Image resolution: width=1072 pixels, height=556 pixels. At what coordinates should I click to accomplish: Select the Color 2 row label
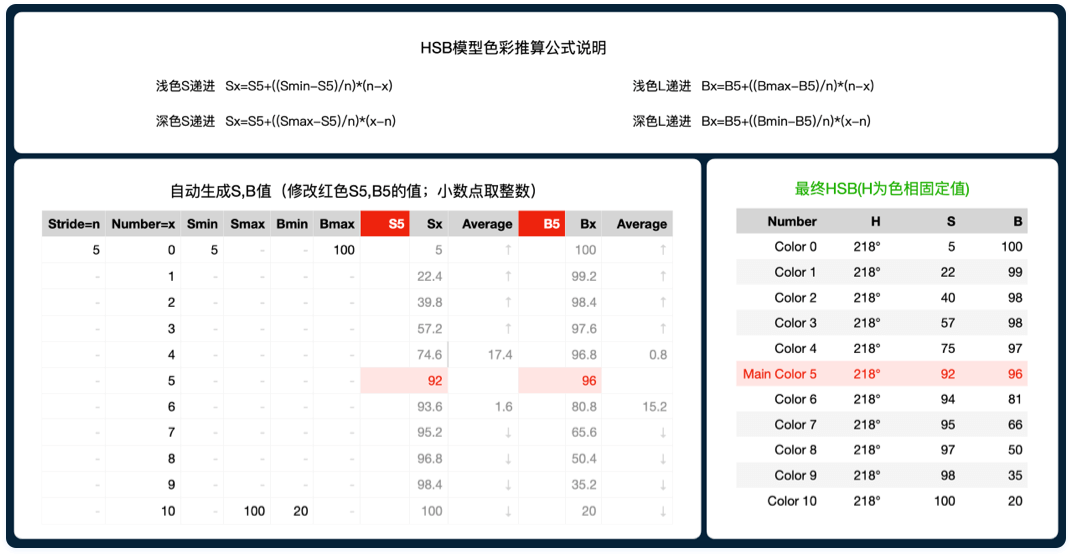tap(795, 297)
